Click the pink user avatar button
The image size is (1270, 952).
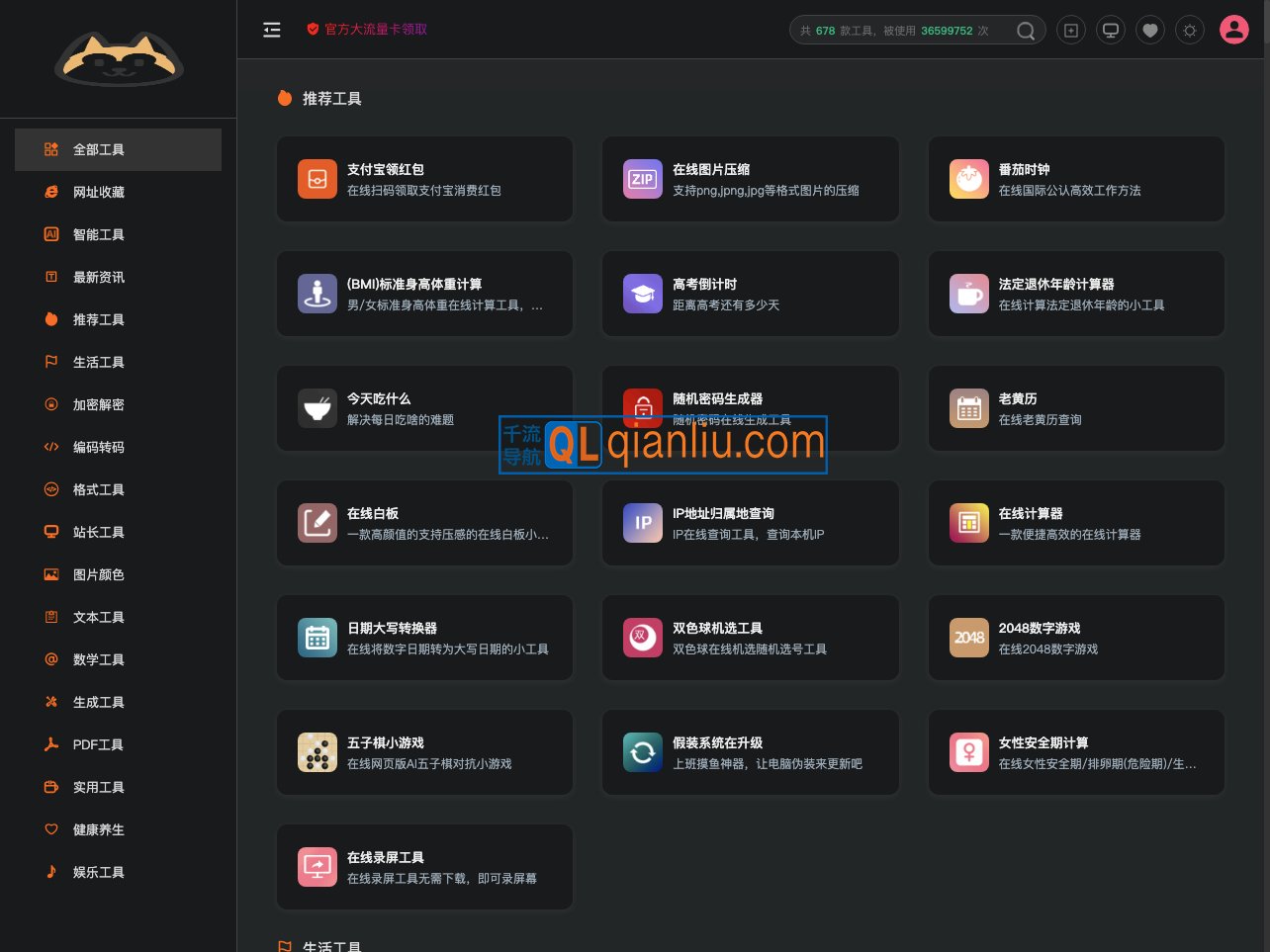(1234, 30)
